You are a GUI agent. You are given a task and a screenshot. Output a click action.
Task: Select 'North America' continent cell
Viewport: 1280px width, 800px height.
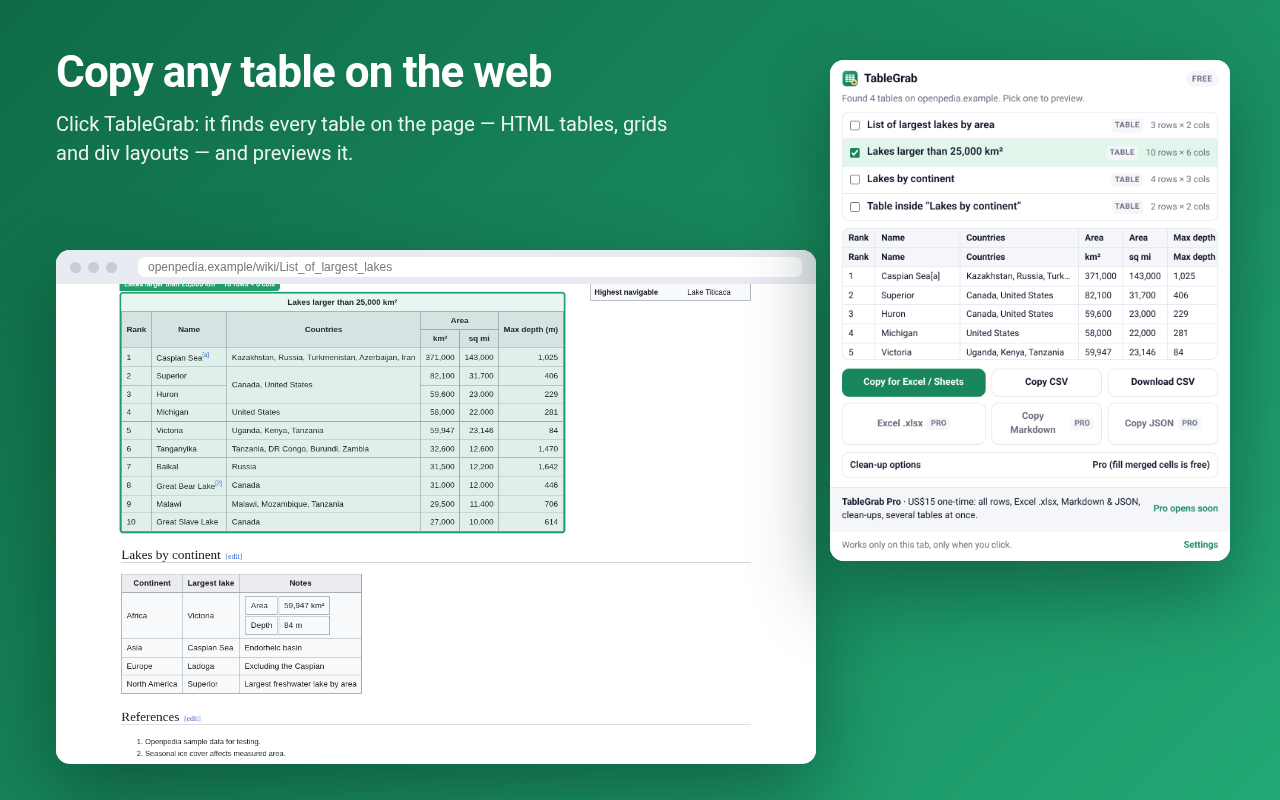[152, 684]
